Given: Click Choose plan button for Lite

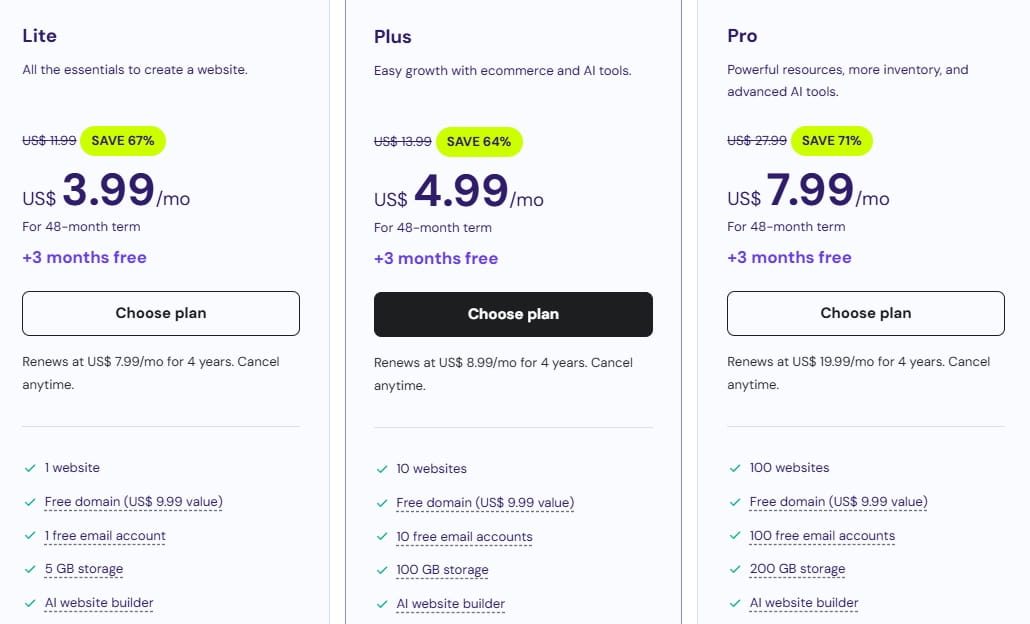Looking at the screenshot, I should coord(160,313).
